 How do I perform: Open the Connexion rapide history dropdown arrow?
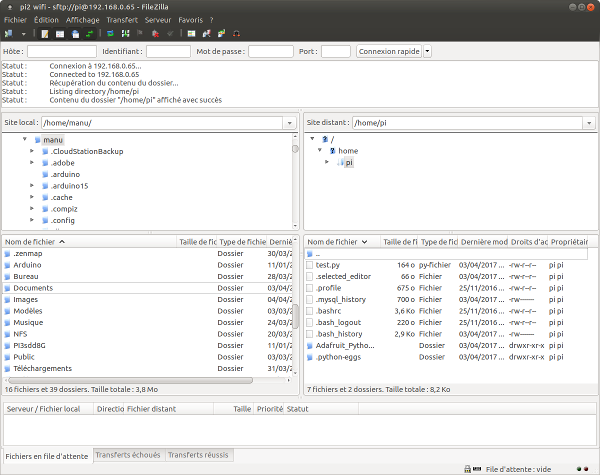click(x=428, y=51)
